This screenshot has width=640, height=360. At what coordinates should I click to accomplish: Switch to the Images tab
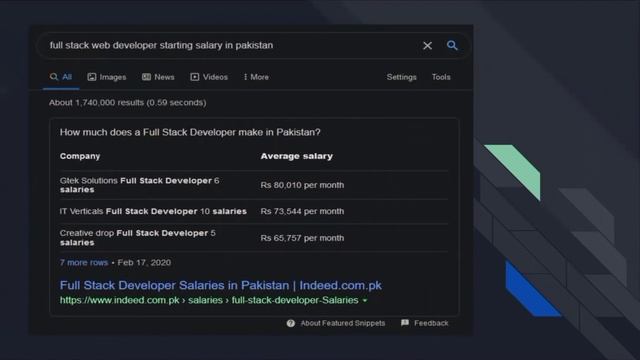[107, 77]
